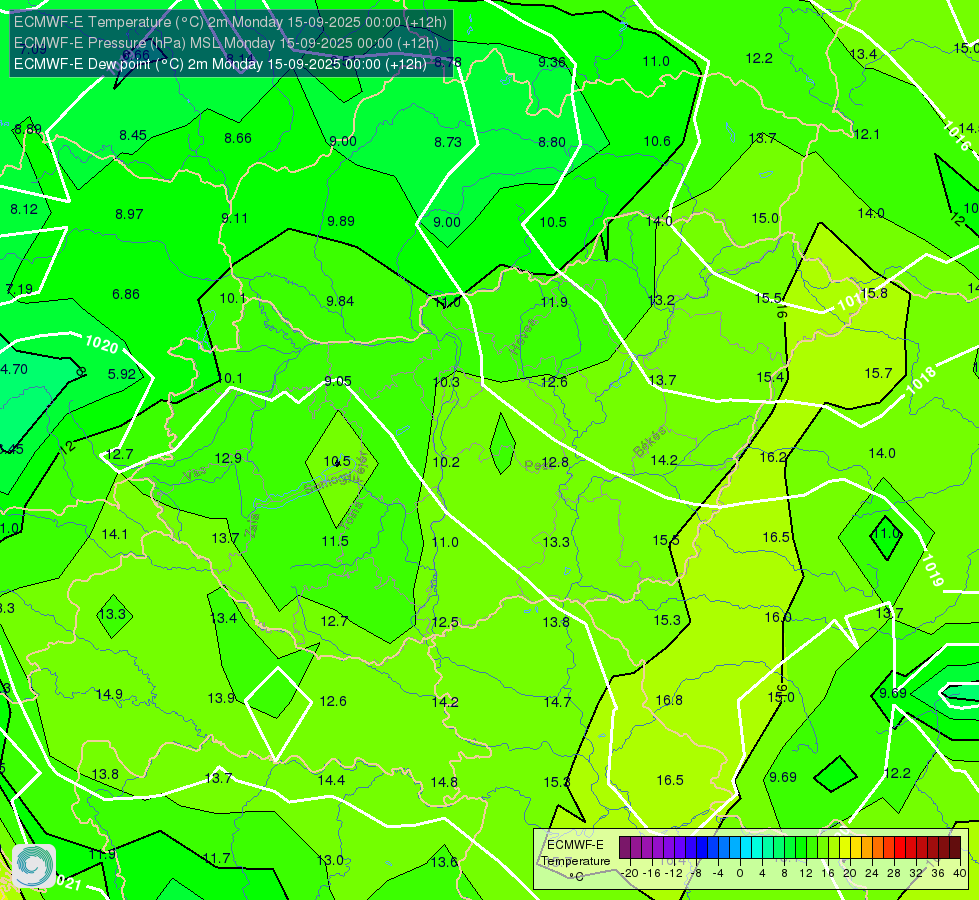The height and width of the screenshot is (900, 979).
Task: Click the 1019 isobar label
Action: point(932,570)
